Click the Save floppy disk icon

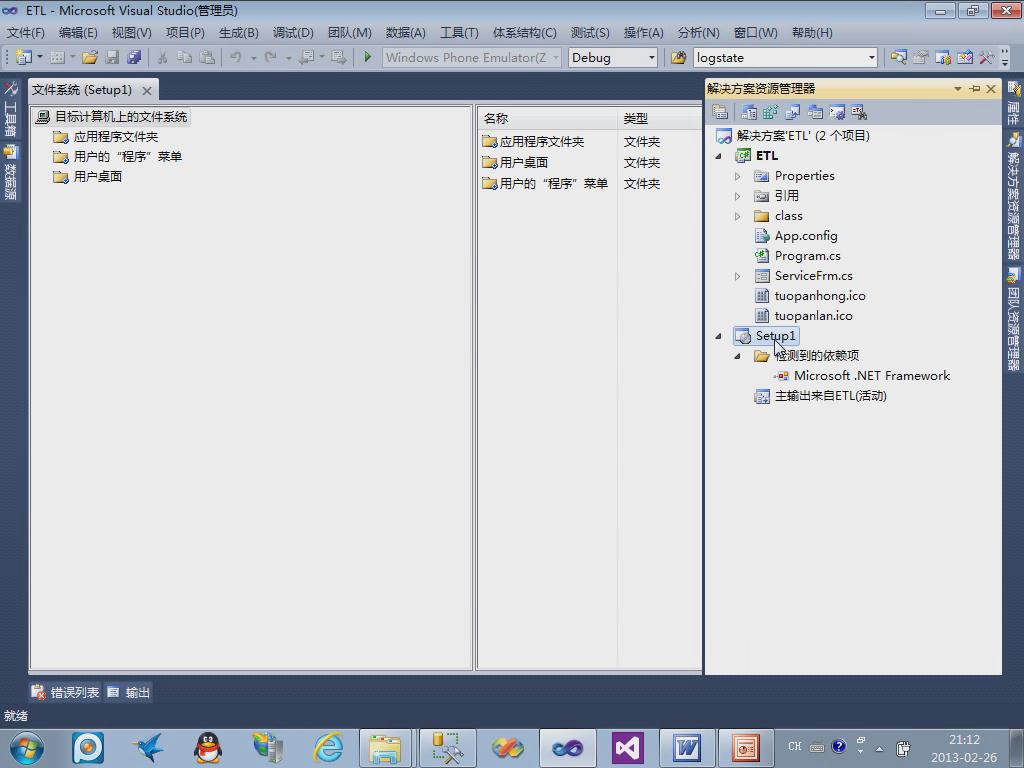tap(112, 57)
